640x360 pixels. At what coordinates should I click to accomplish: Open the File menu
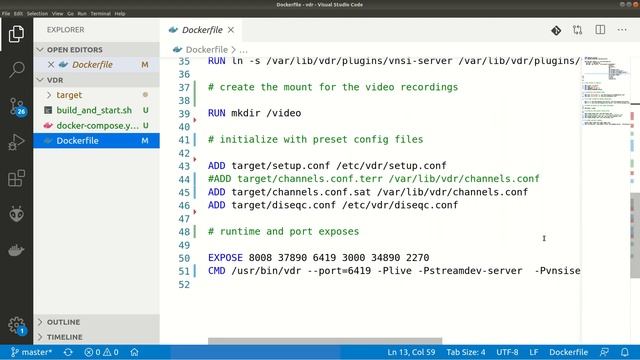[6, 13]
